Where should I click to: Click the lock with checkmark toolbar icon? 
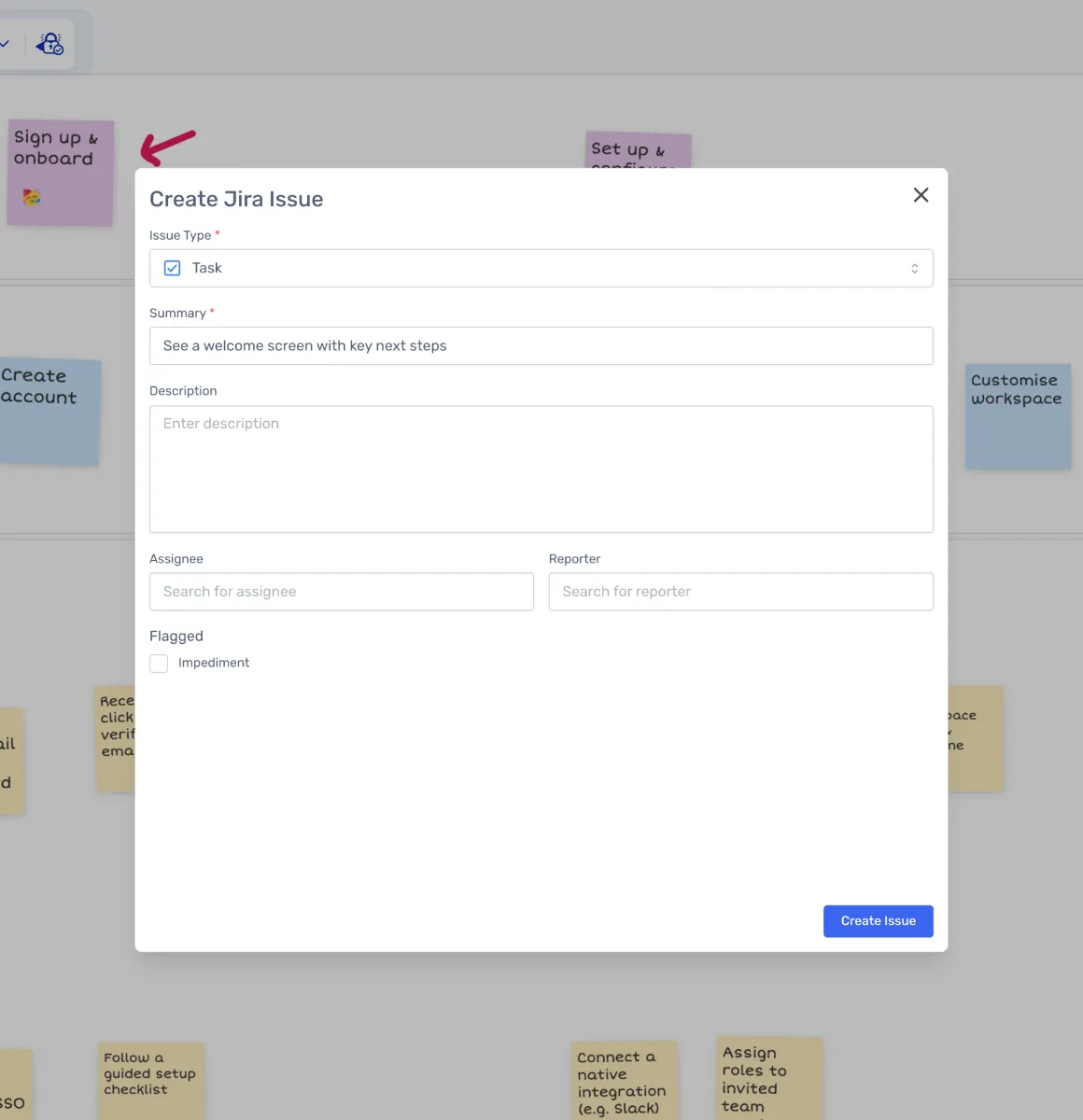pos(49,44)
